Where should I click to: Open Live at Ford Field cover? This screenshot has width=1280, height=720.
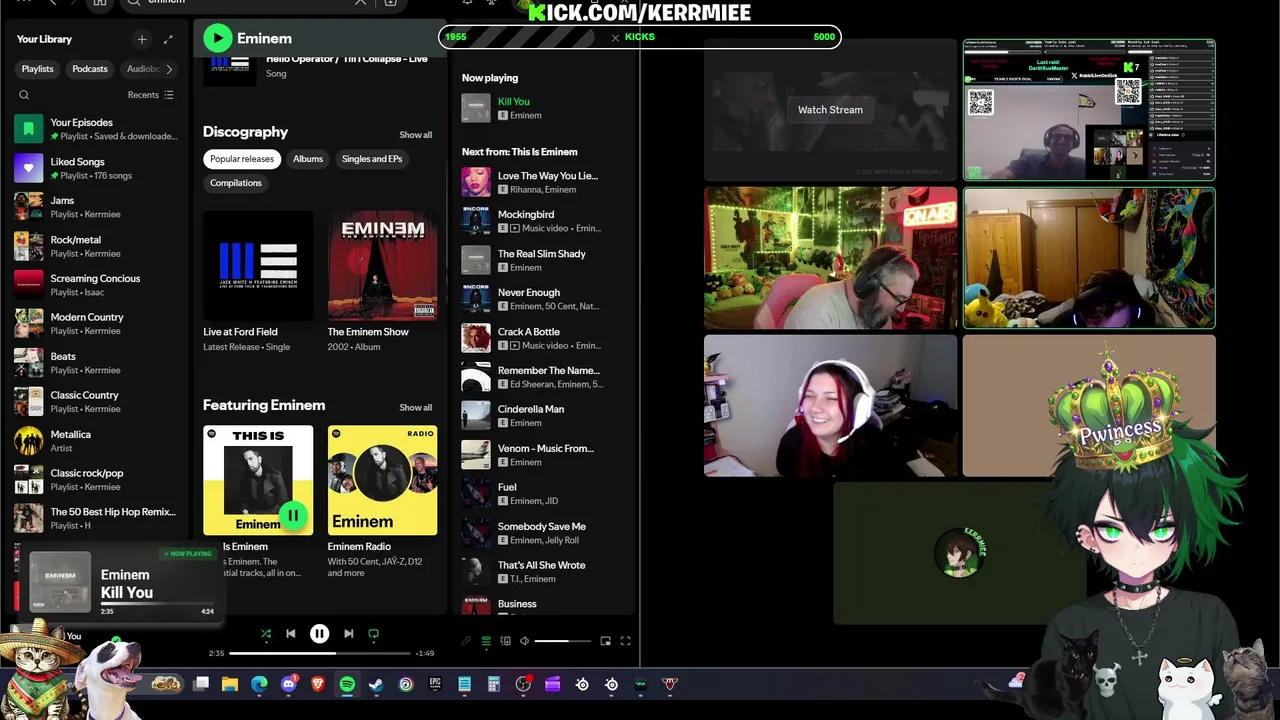(x=258, y=265)
